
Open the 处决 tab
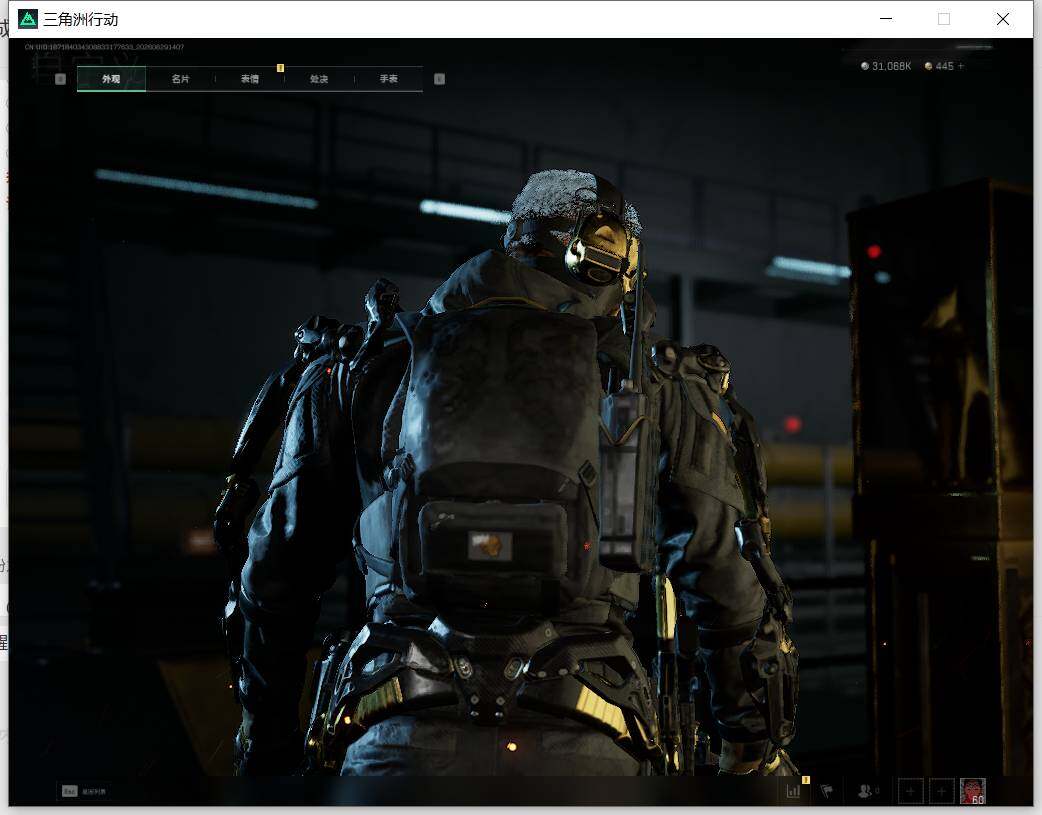coord(319,79)
